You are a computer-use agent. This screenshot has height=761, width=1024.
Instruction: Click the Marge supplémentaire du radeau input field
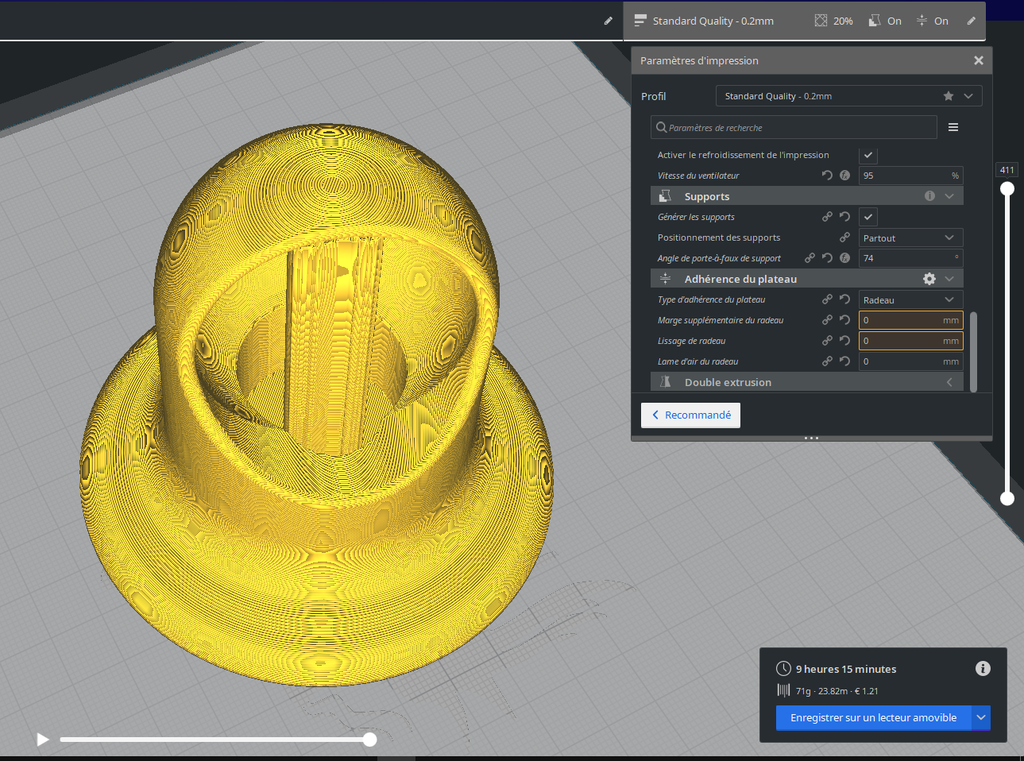click(905, 320)
